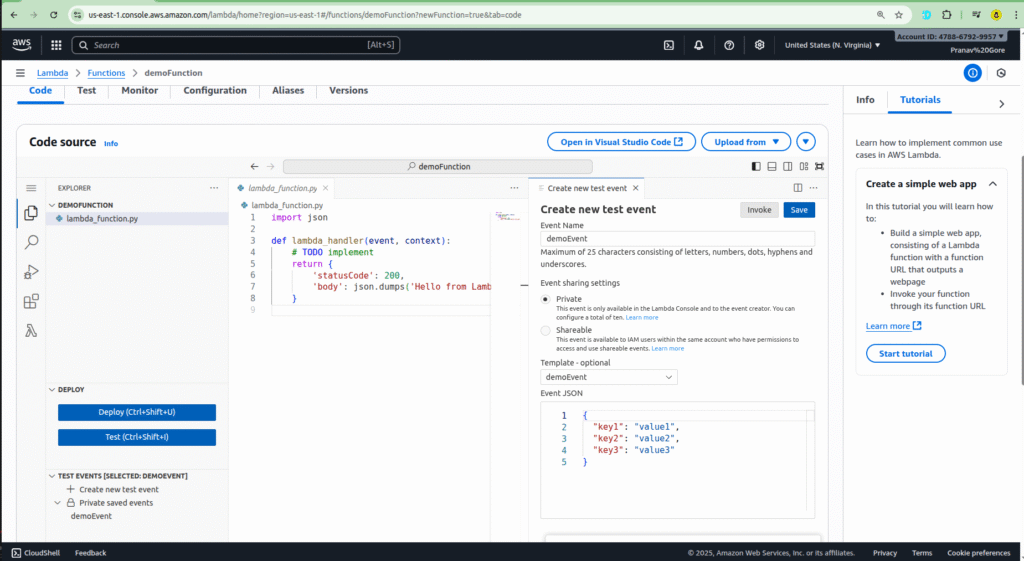This screenshot has height=561, width=1024.
Task: Collapse the Create a simple web app card
Action: 993,184
